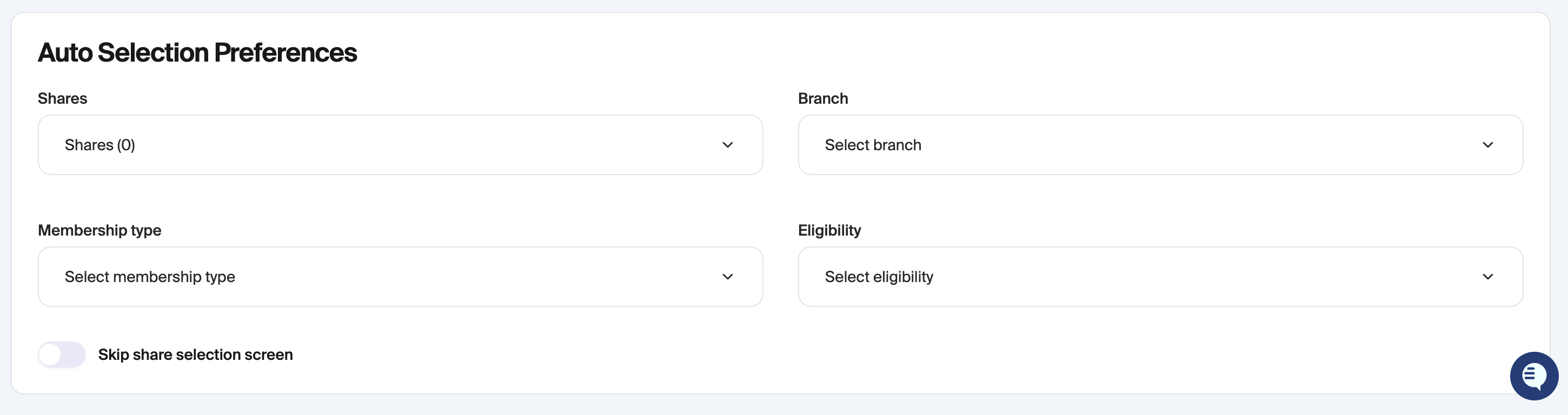Expand the Shares dropdown field
1568x415 pixels.
point(400,145)
